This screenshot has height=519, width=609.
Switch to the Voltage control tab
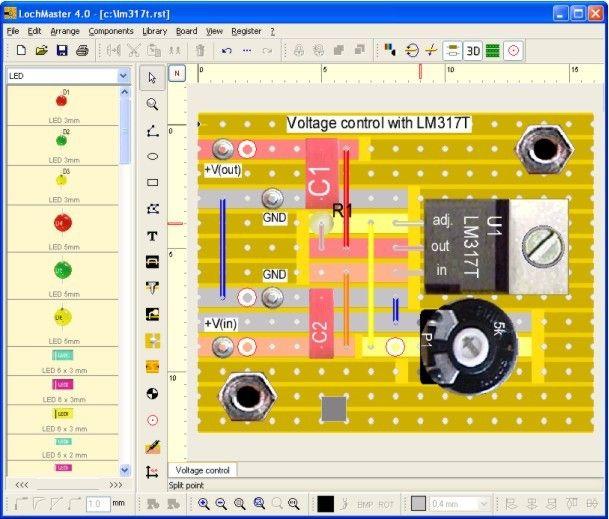203,470
